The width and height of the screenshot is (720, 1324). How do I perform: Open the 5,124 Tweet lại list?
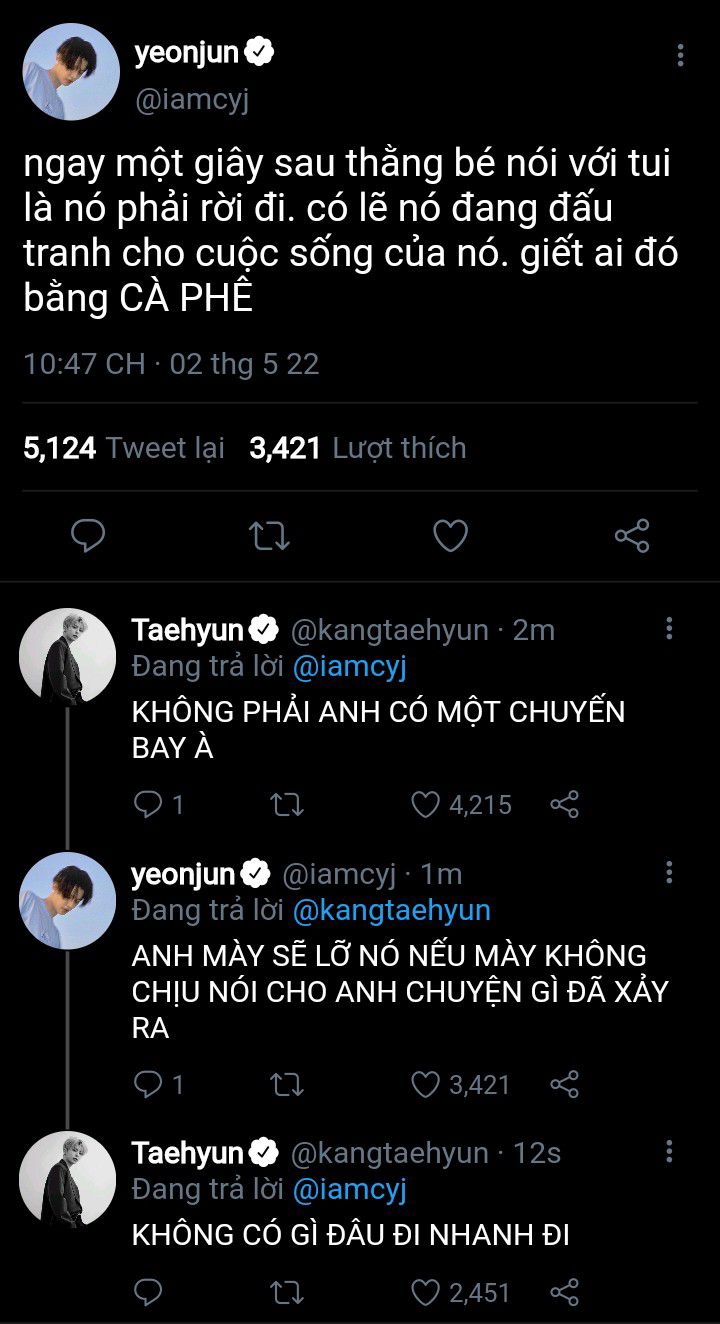point(124,448)
